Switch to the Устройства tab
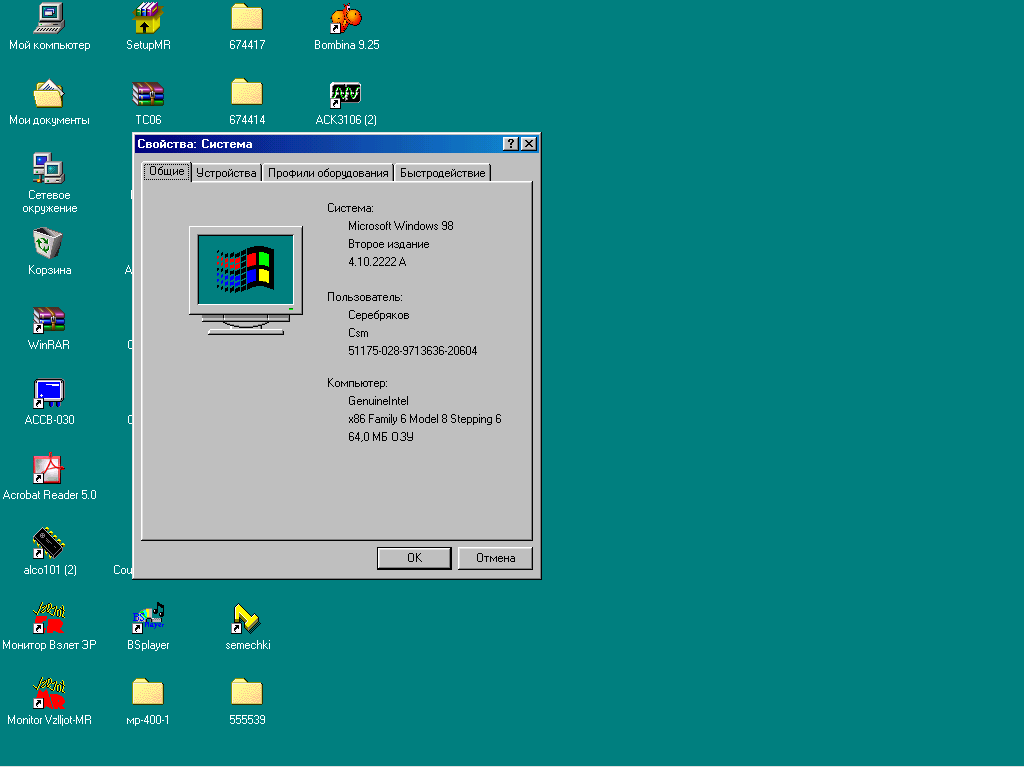The height and width of the screenshot is (768, 1024). 226,173
